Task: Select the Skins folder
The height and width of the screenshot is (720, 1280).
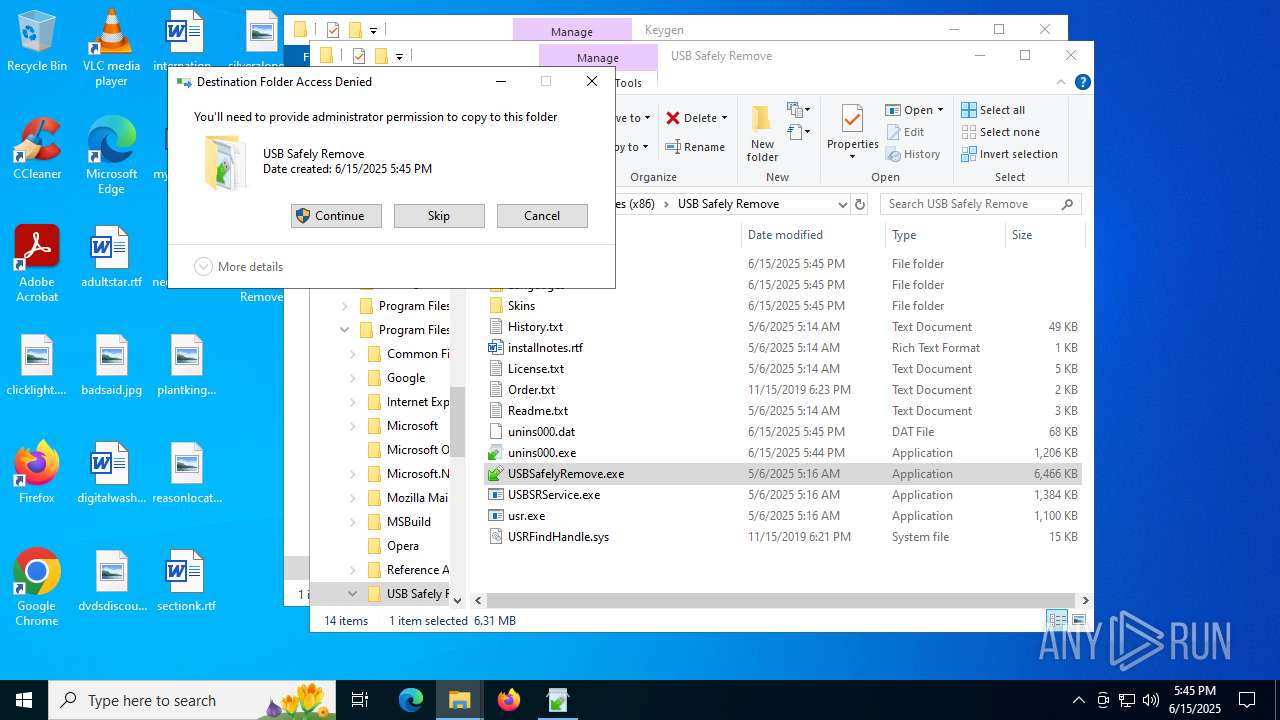Action: (x=782, y=306)
